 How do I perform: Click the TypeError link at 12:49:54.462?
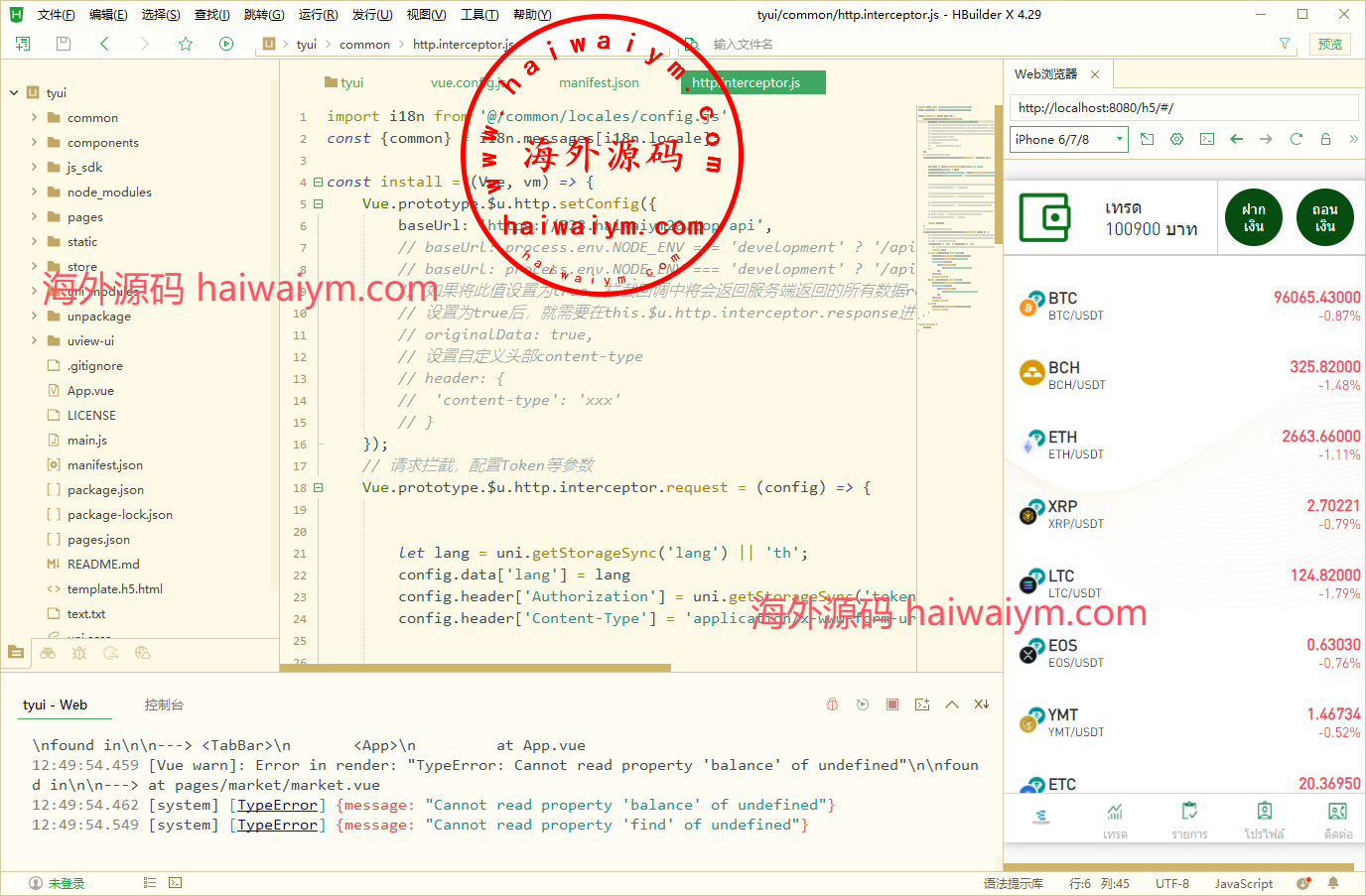click(x=277, y=805)
